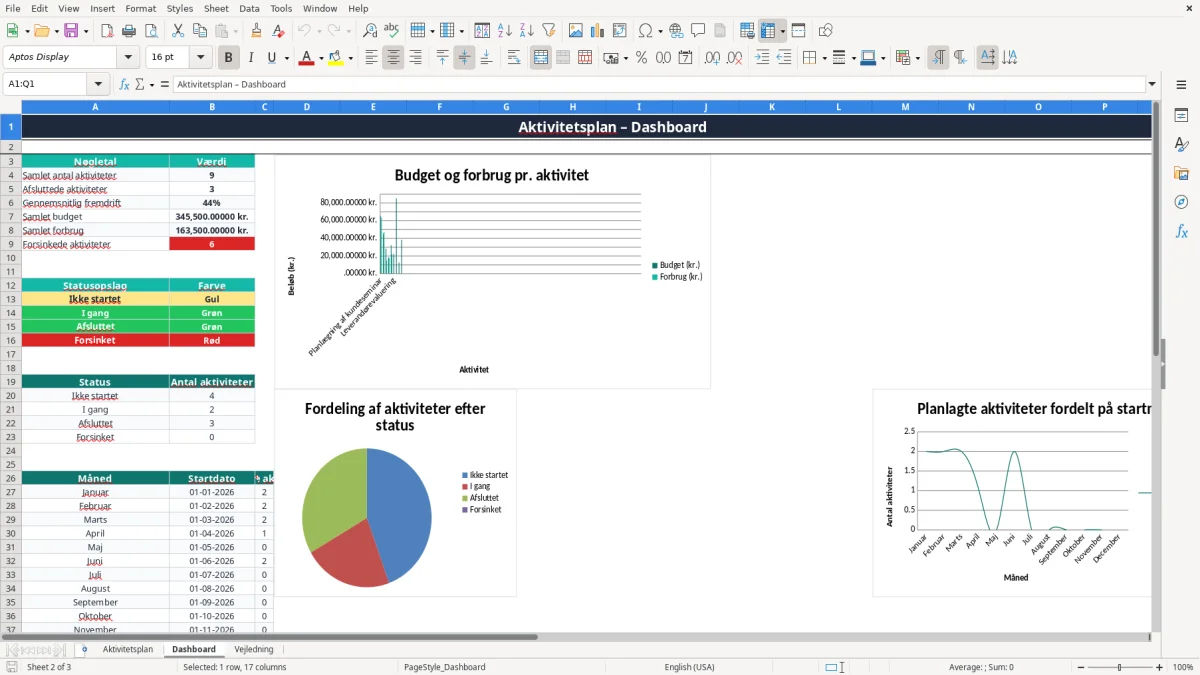Click English (USA) language in status bar
The image size is (1200, 675).
click(690, 667)
